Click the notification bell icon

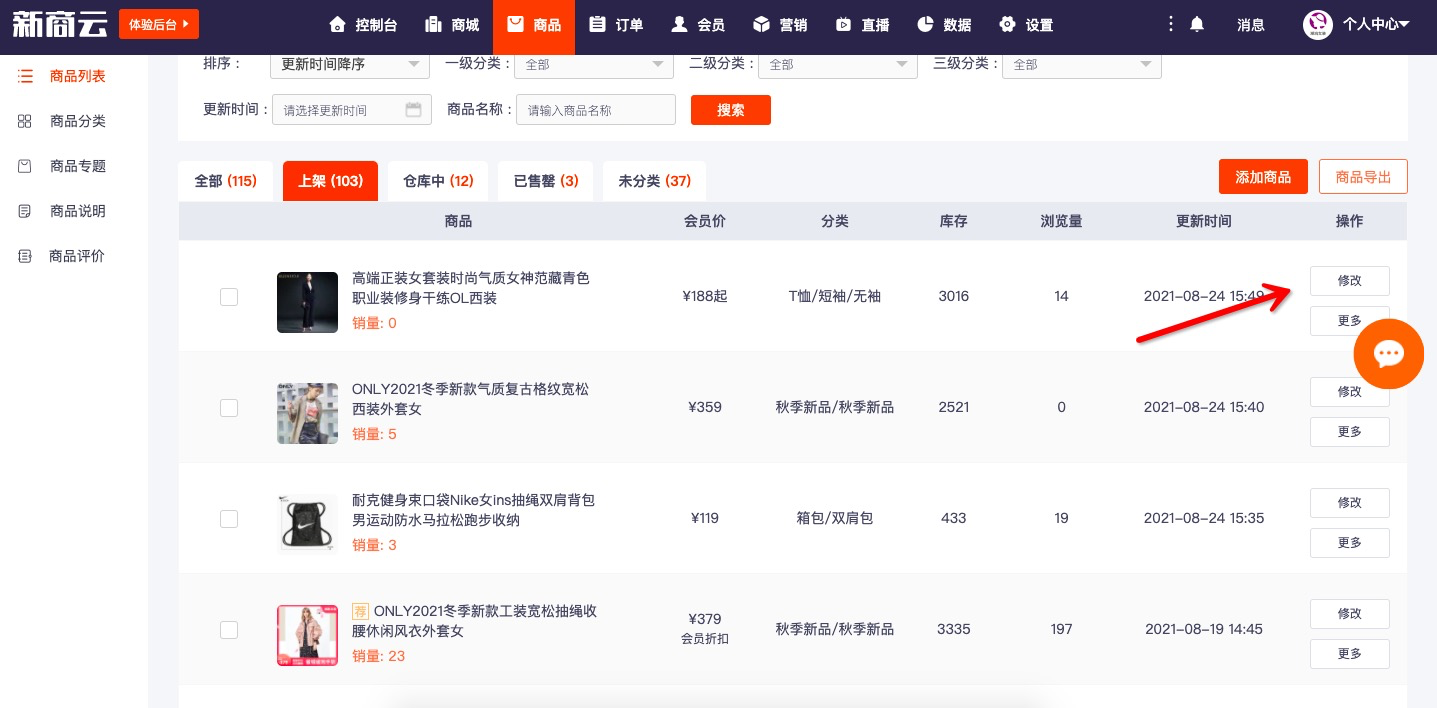coord(1197,25)
